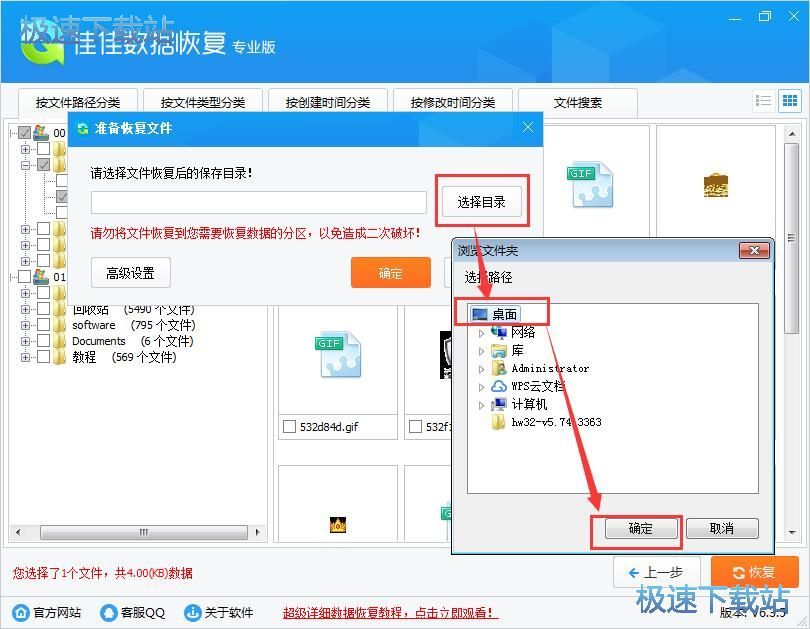Click the 01 drive icon in tree

click(41, 276)
